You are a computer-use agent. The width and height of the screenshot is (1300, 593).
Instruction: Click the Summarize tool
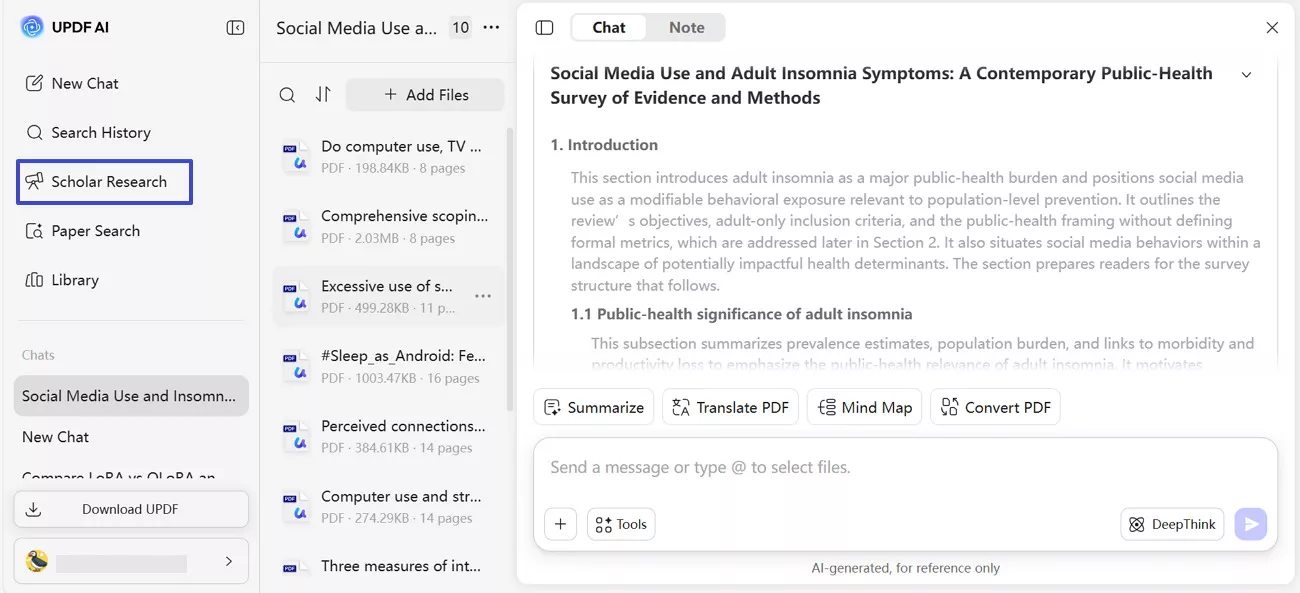[593, 407]
